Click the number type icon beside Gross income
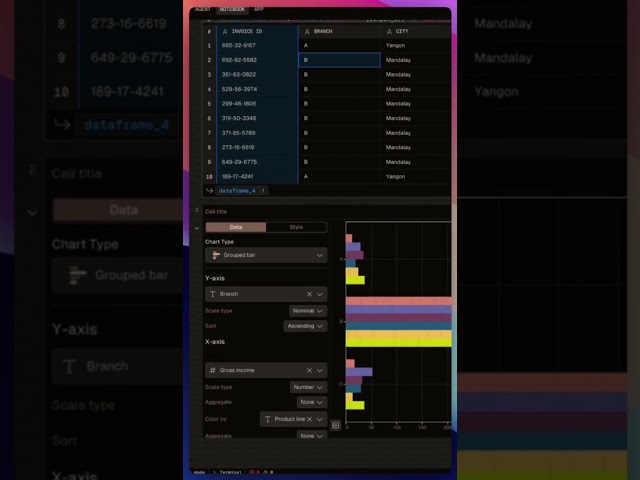Viewport: 640px width, 480px height. point(213,370)
